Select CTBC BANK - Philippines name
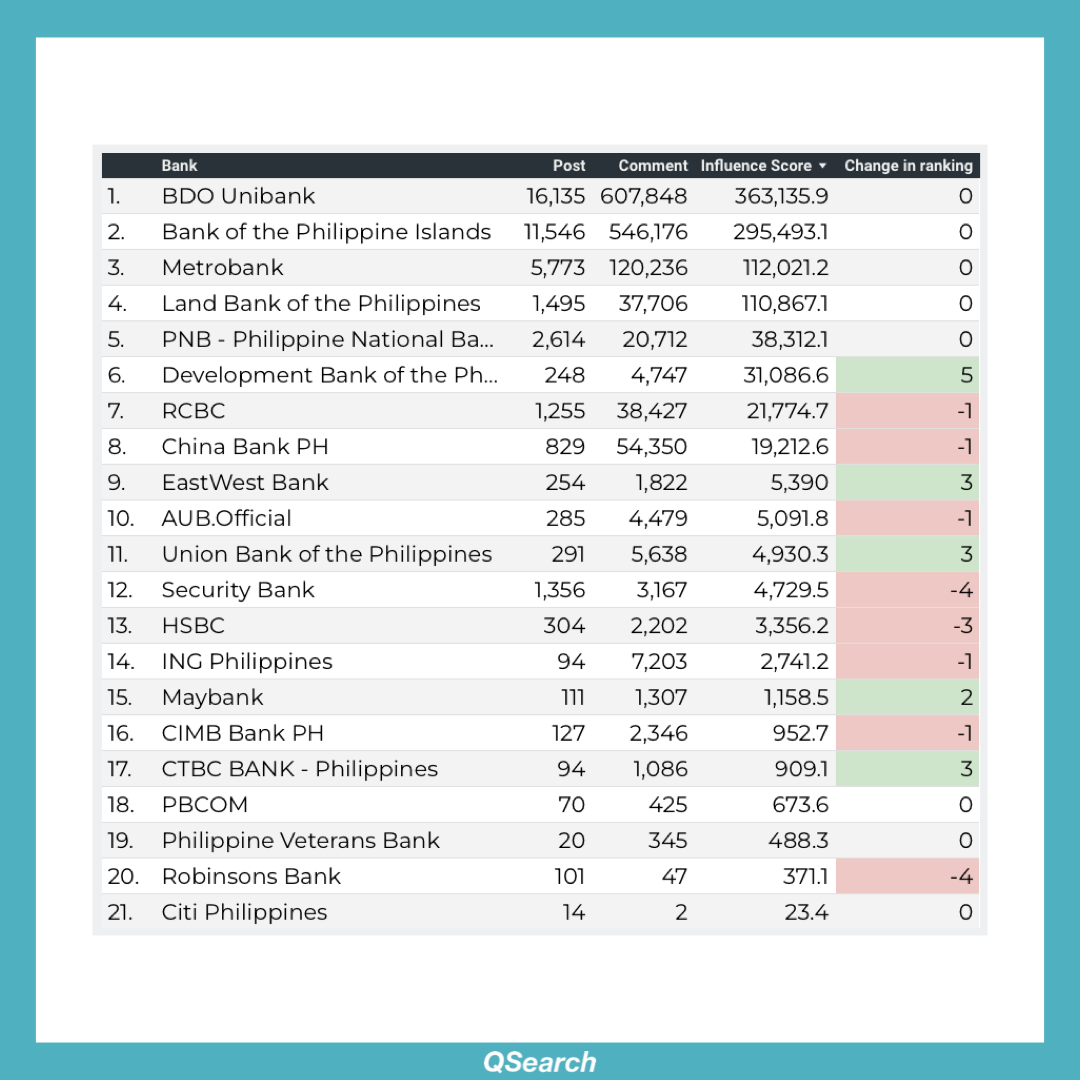Image resolution: width=1080 pixels, height=1080 pixels. click(300, 769)
